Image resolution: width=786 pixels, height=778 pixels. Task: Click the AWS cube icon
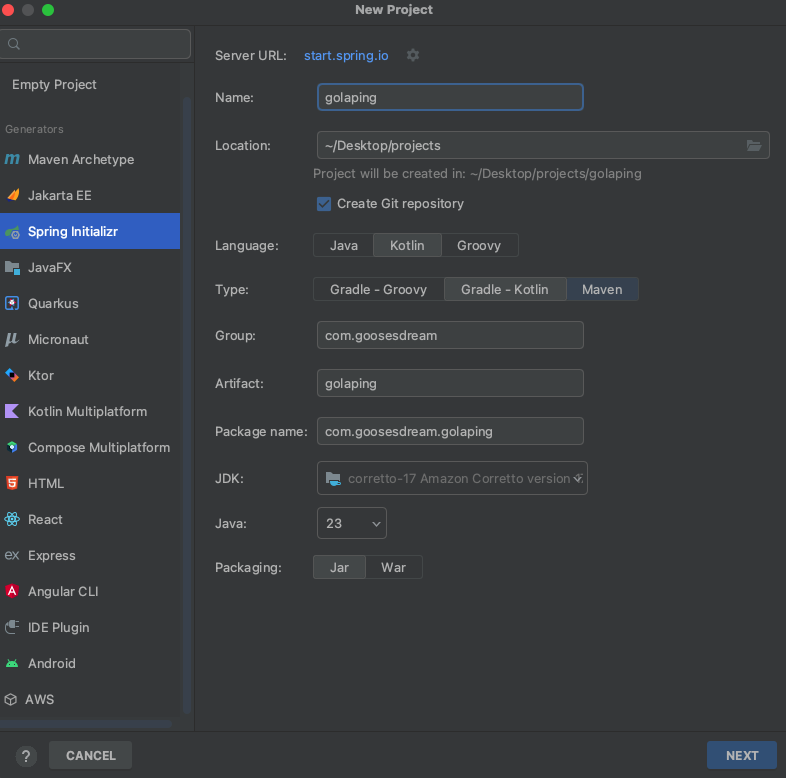pos(11,699)
